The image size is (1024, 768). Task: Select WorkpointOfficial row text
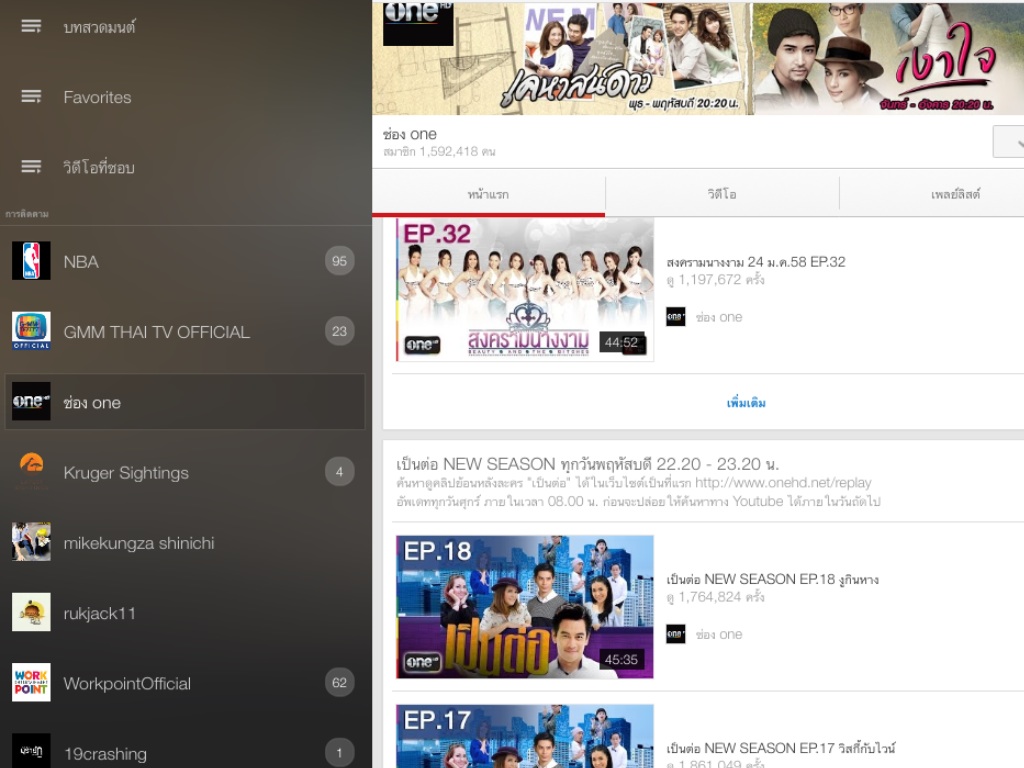tap(127, 684)
